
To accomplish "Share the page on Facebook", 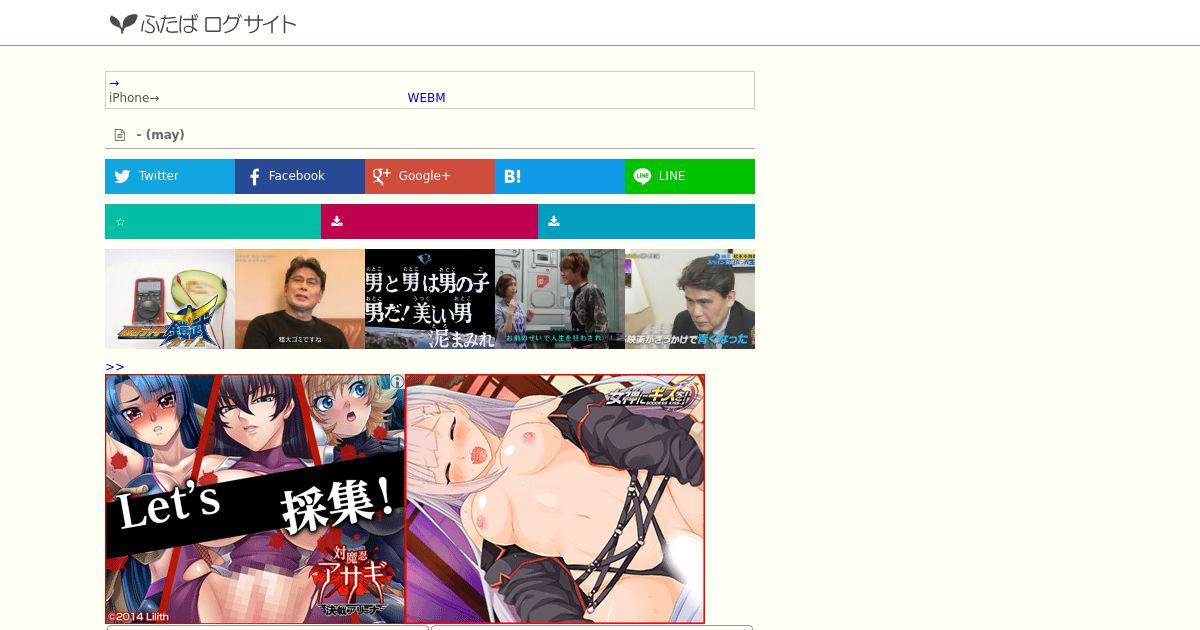I will 300,176.
